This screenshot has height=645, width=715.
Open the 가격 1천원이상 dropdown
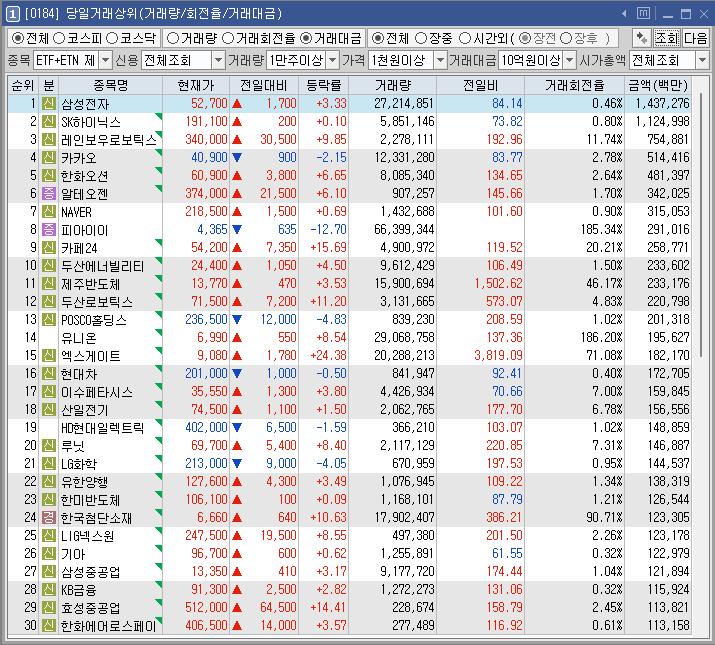(440, 60)
